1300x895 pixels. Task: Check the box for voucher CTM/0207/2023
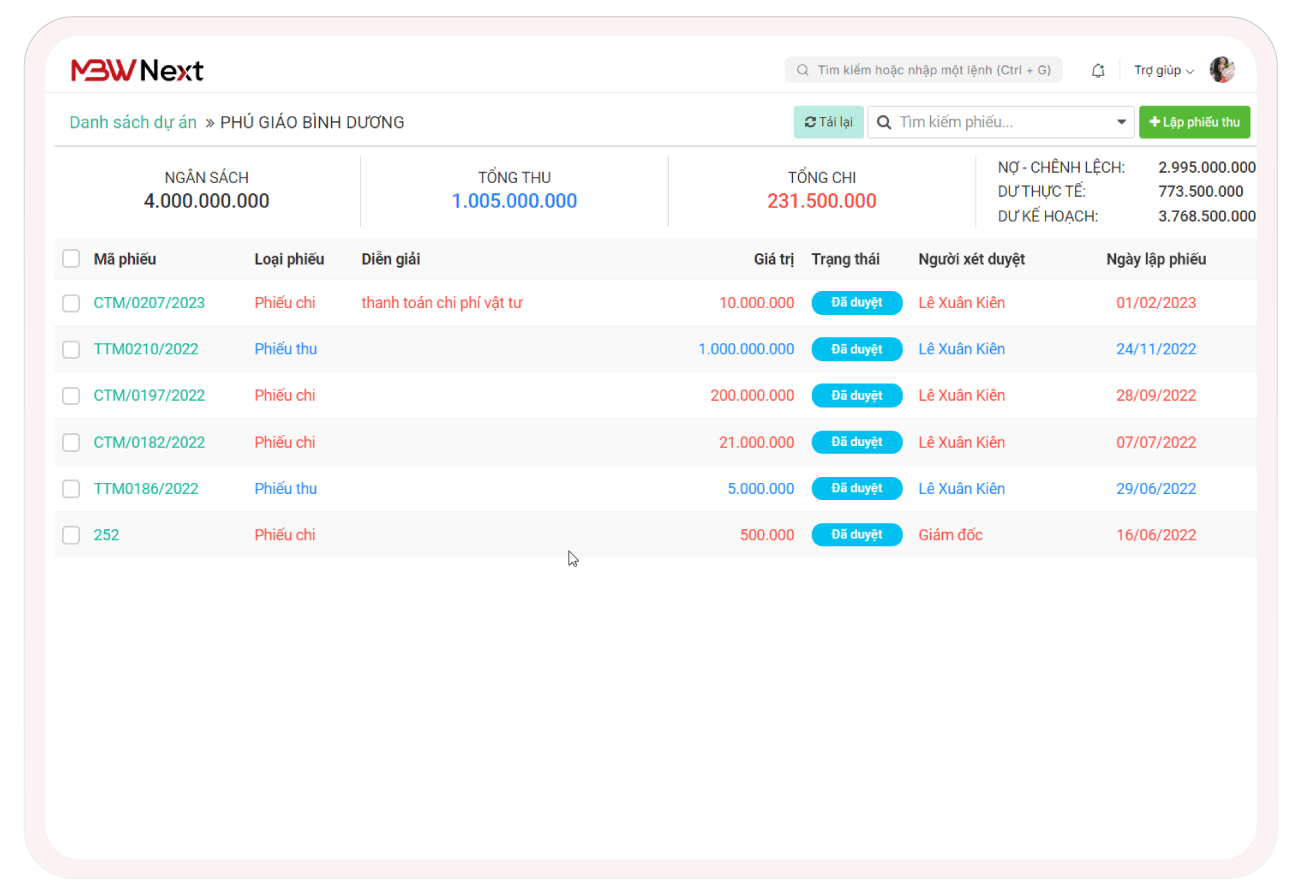[71, 303]
